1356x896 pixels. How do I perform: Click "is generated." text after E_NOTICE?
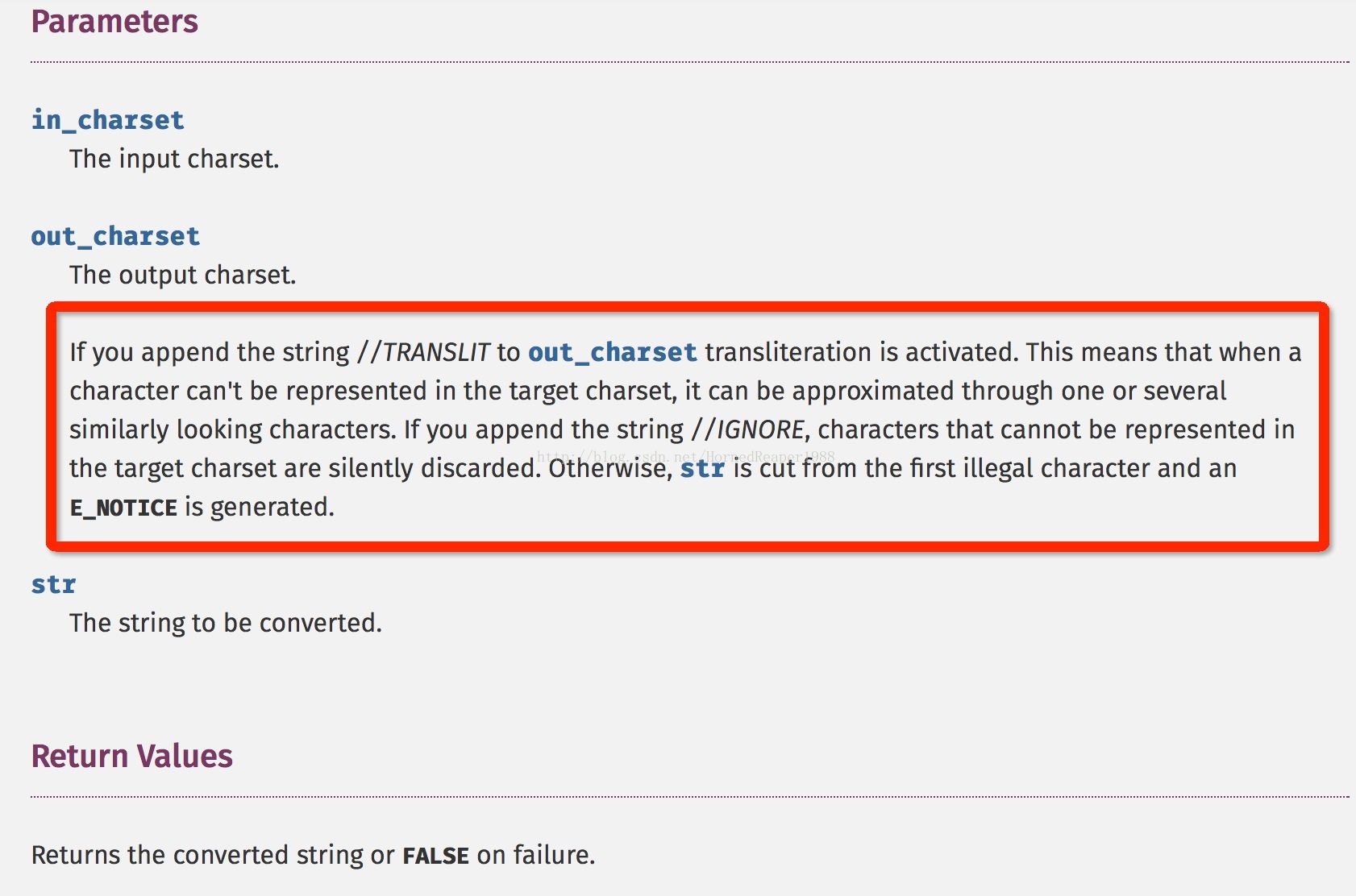pos(260,507)
